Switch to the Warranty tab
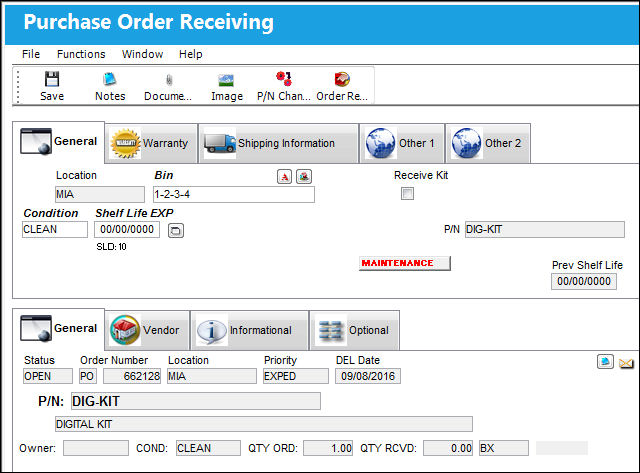This screenshot has width=640, height=473. tap(151, 144)
